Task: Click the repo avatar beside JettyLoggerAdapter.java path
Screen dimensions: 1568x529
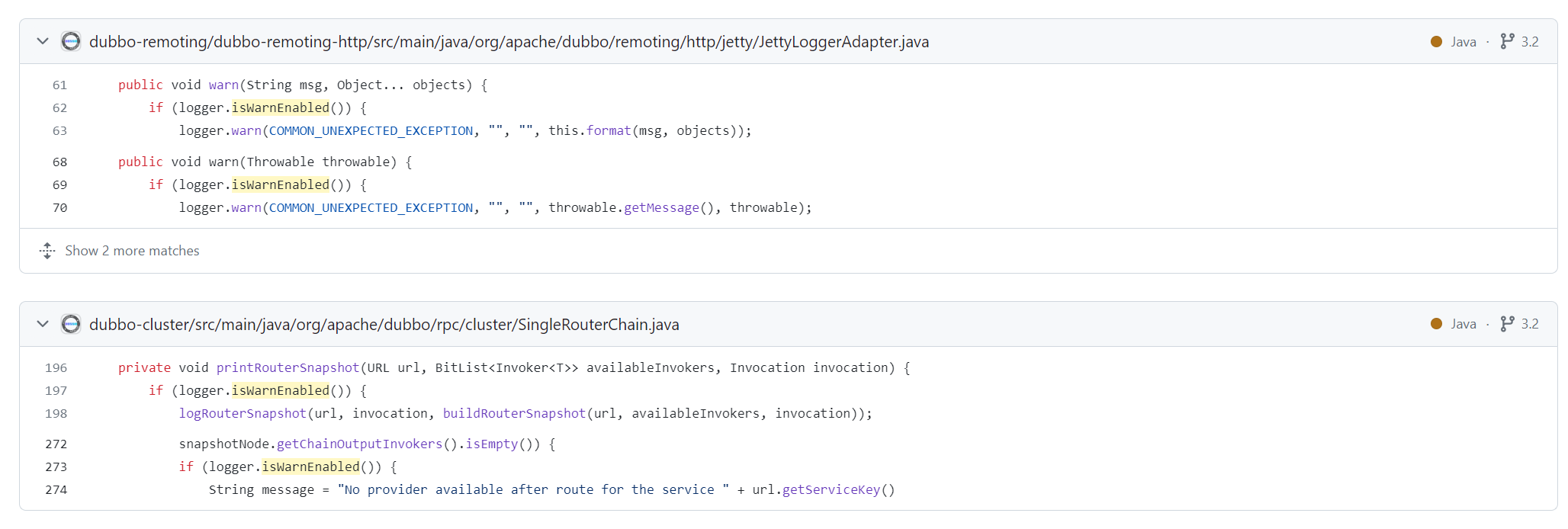Action: pyautogui.click(x=71, y=41)
